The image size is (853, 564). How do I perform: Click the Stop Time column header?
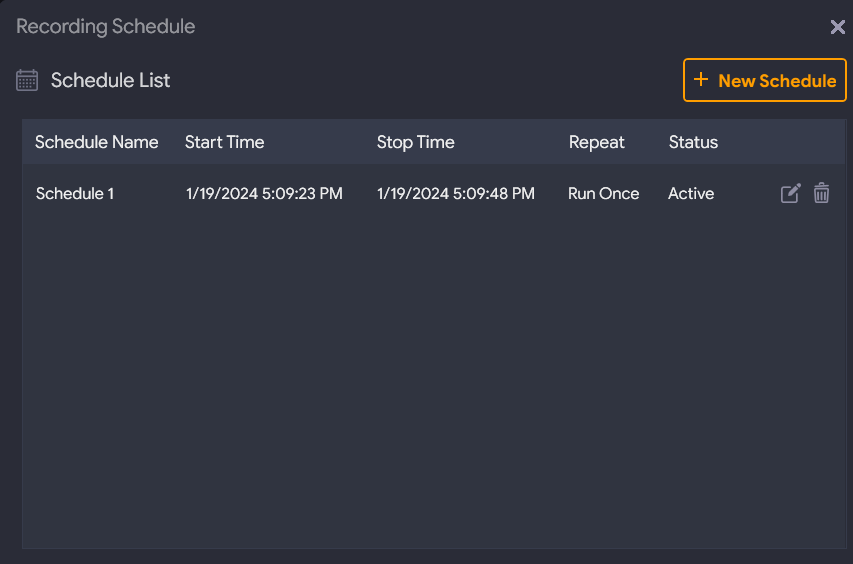click(415, 142)
